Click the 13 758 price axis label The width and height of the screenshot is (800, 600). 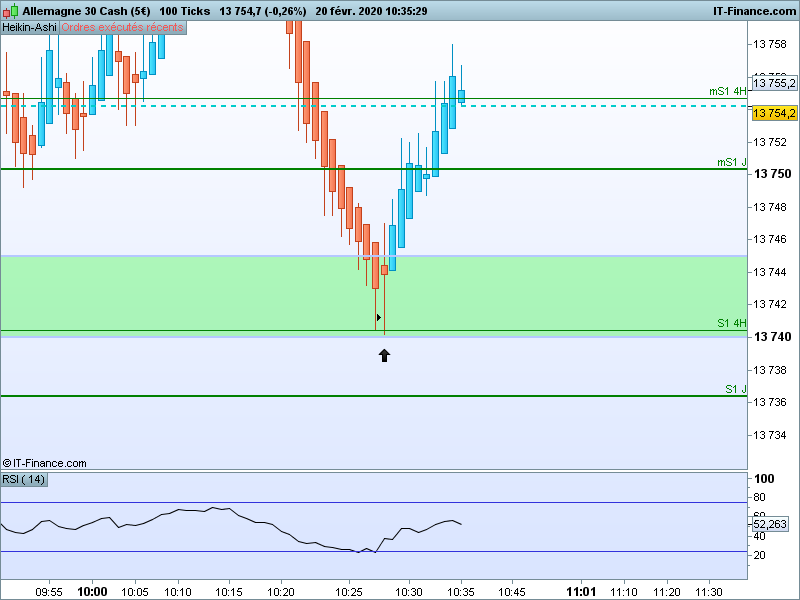tap(770, 44)
